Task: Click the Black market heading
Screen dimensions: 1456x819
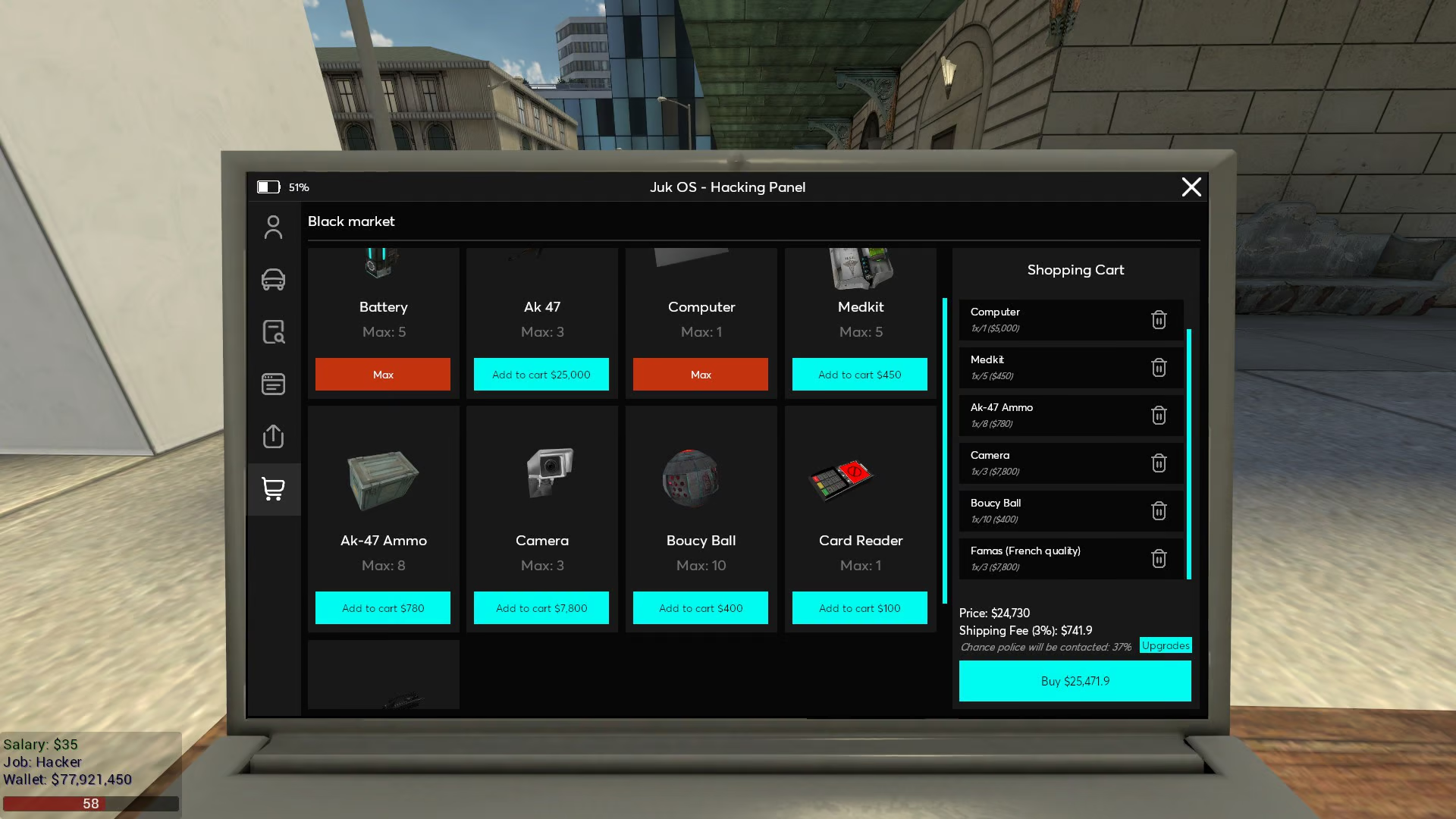Action: tap(351, 221)
